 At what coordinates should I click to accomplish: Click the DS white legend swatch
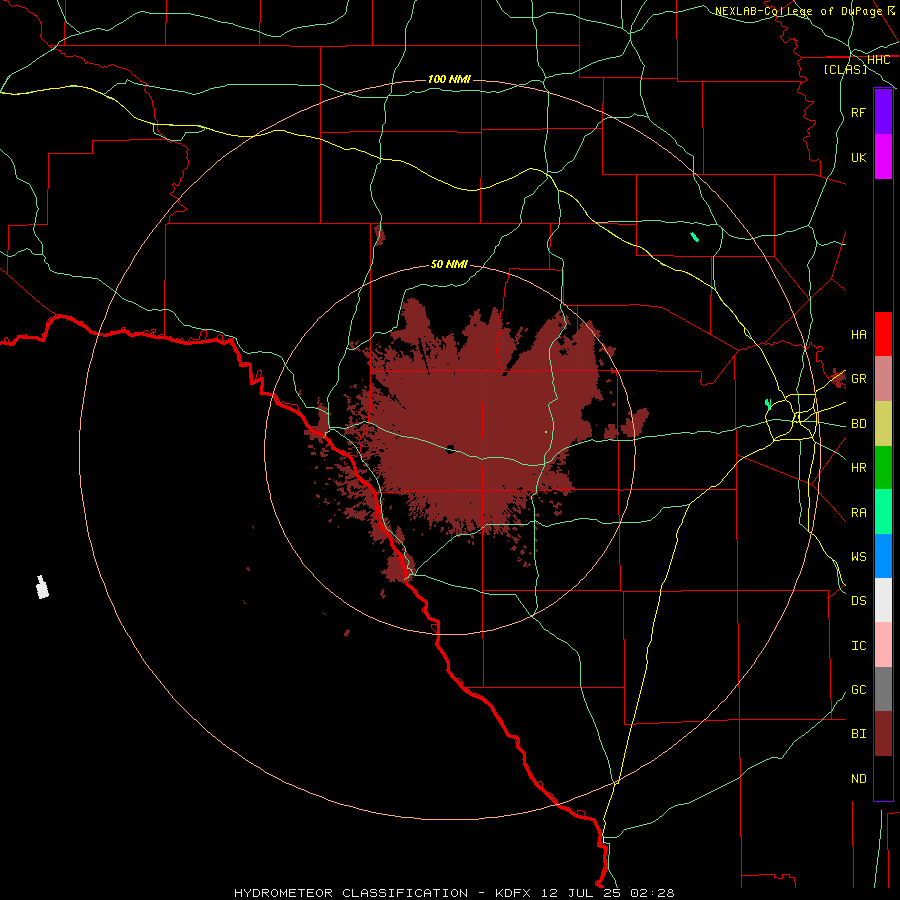coord(883,600)
